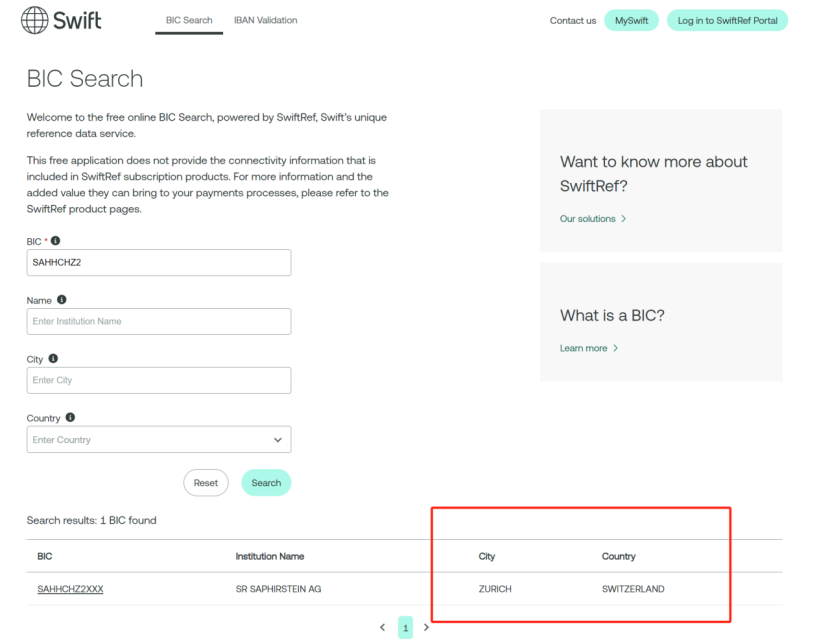The width and height of the screenshot is (831, 643).
Task: Open Our solutions link
Action: click(x=593, y=218)
